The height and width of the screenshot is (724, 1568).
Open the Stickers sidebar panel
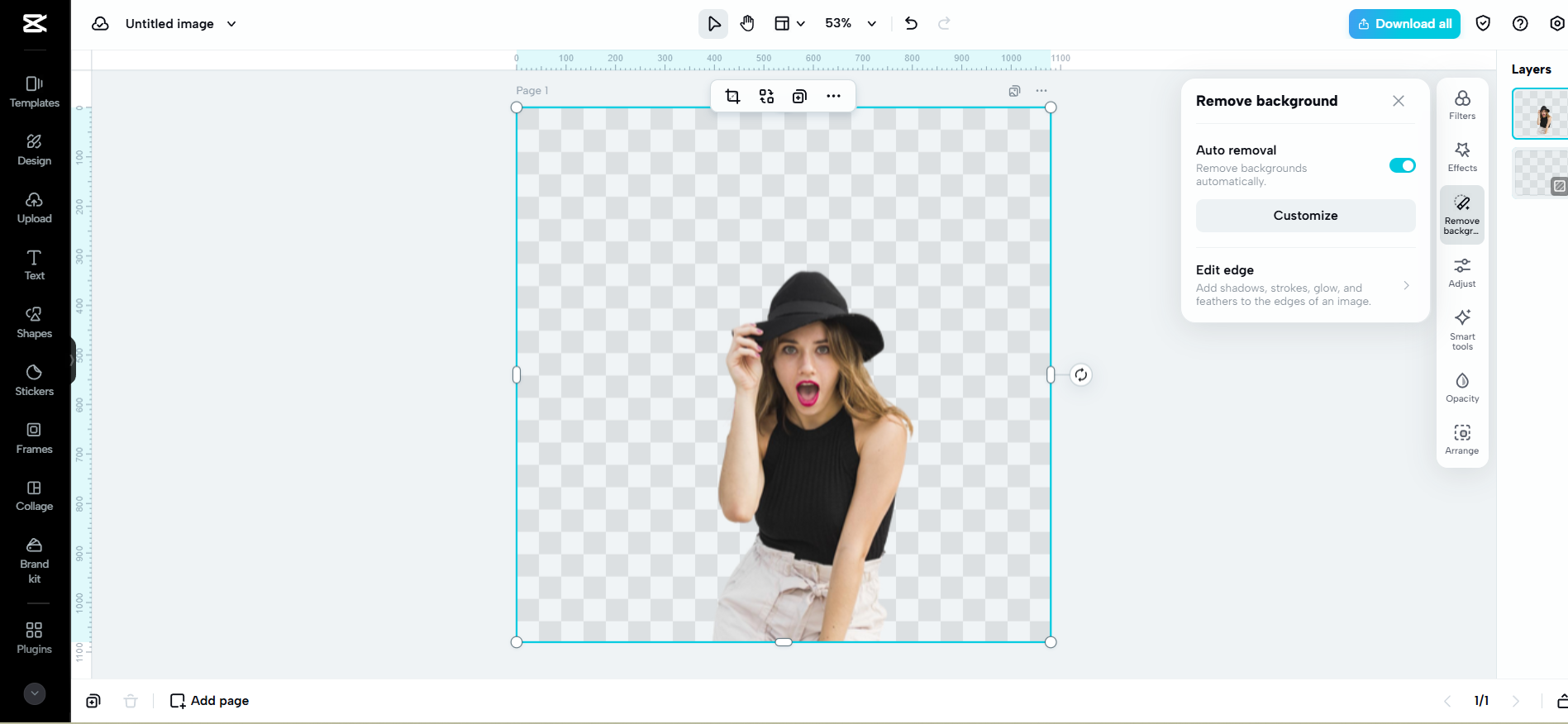[x=34, y=380]
